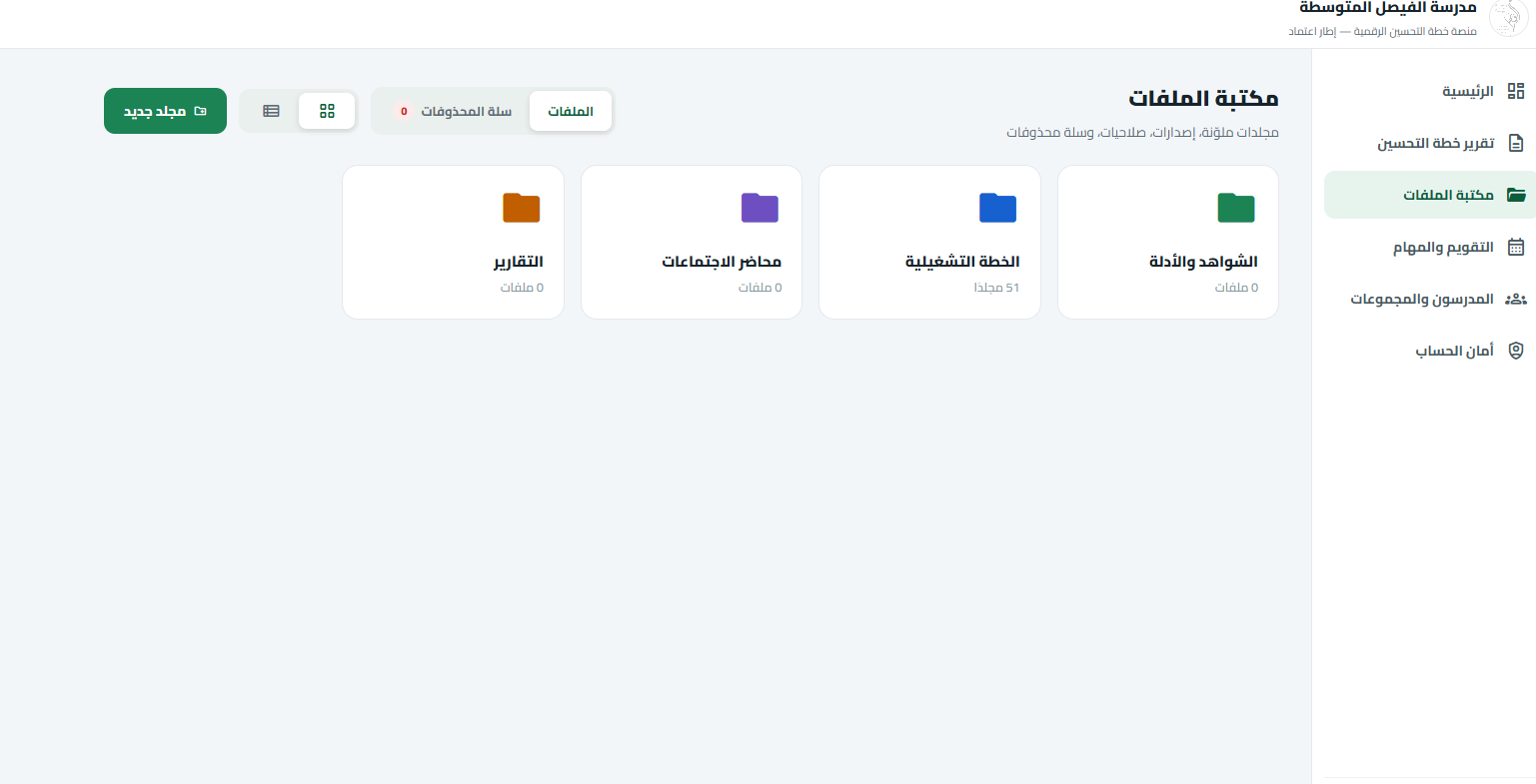The width and height of the screenshot is (1536, 784).
Task: Open the محاضر الاجتماعات folder name
Action: 722,262
